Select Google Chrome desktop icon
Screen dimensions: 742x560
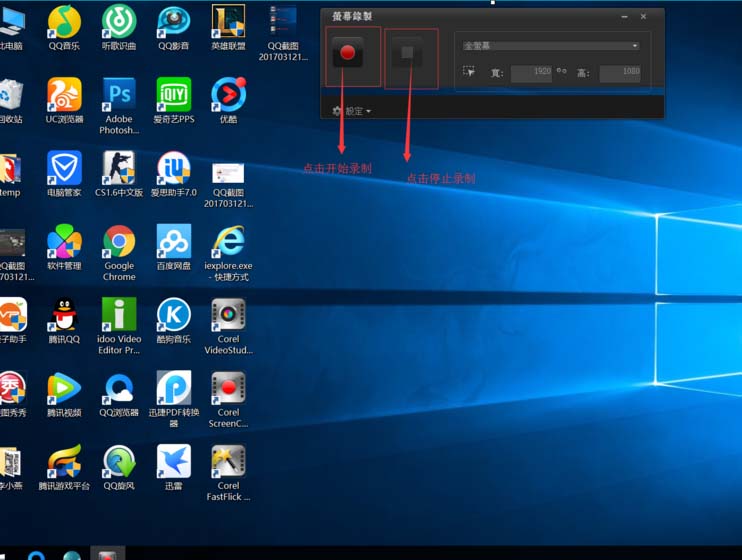119,253
